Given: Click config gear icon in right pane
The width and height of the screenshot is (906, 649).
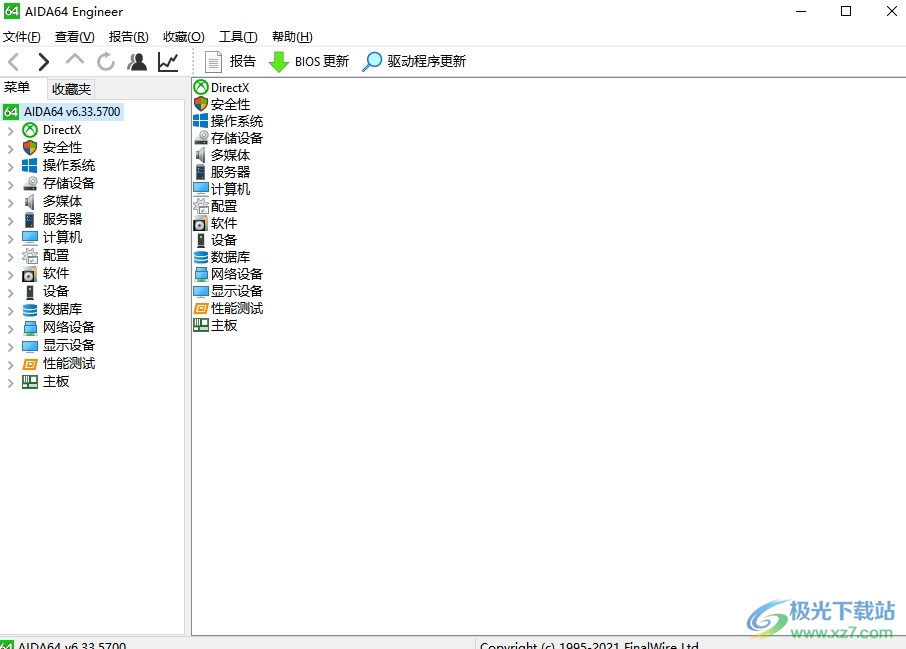Looking at the screenshot, I should tap(201, 206).
